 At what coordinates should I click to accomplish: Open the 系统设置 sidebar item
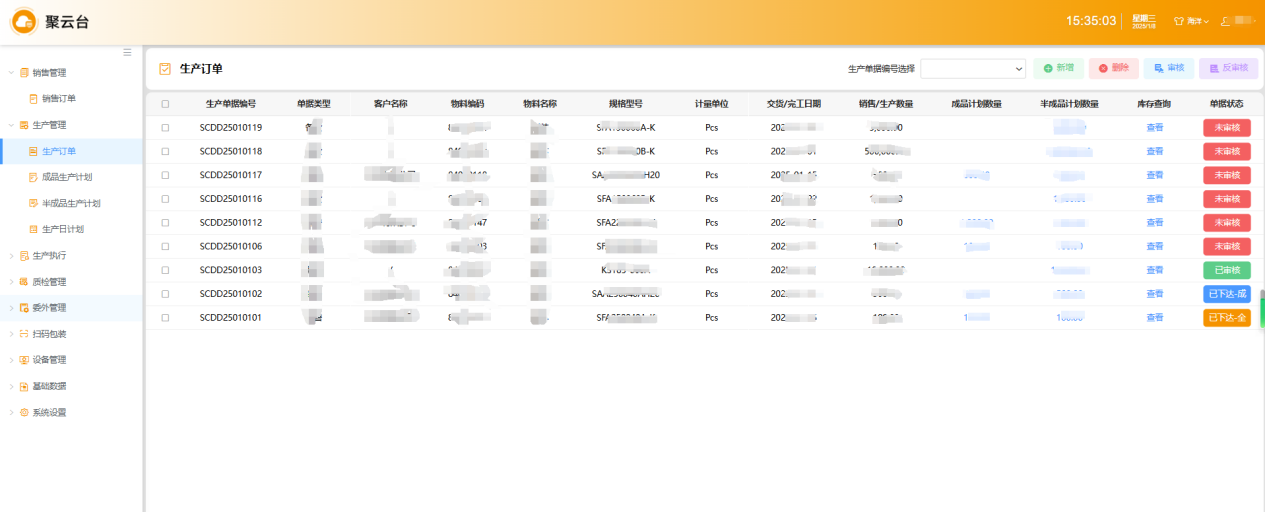click(x=50, y=412)
